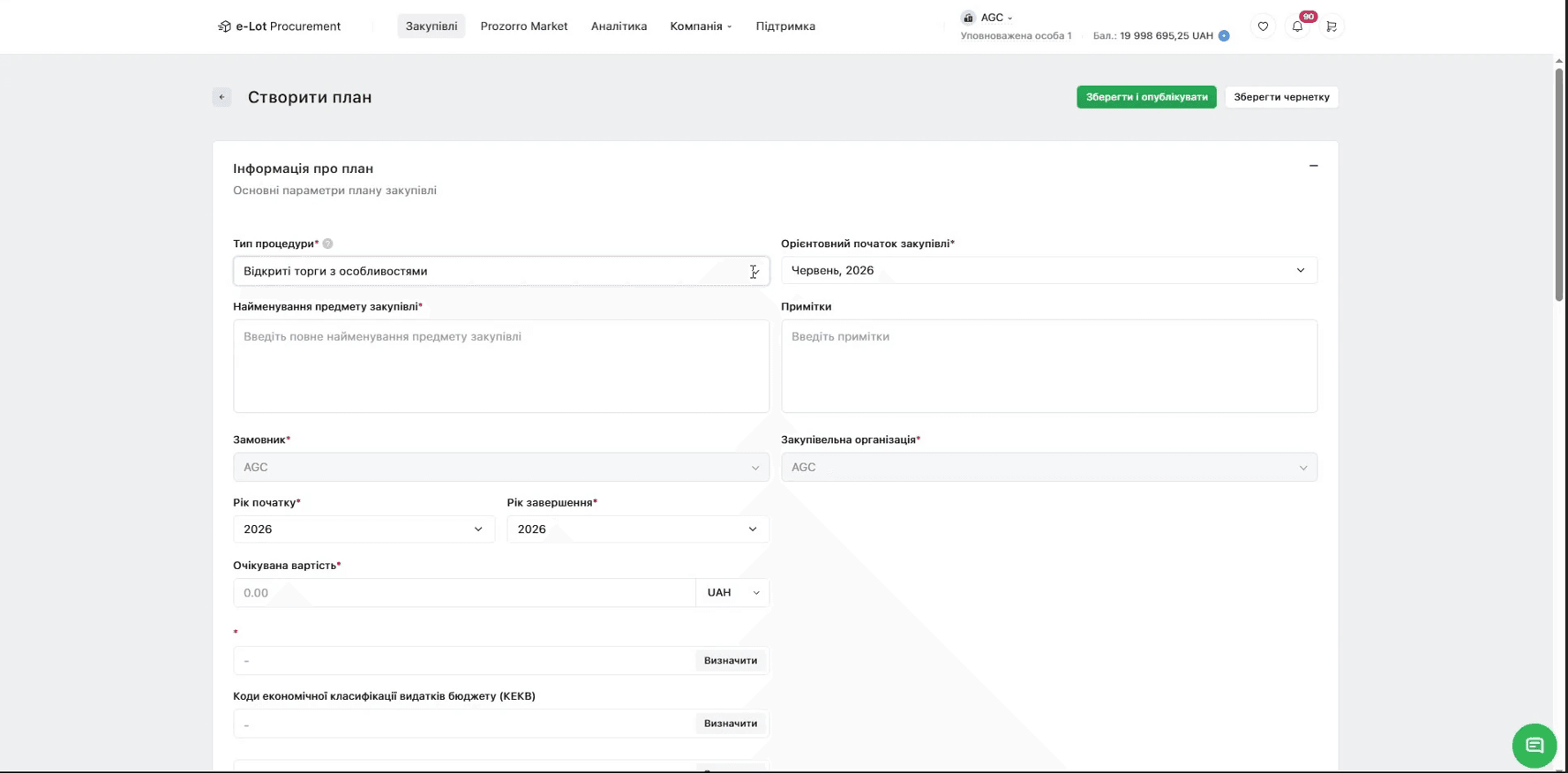
Task: Focus the Примітки text area
Action: coord(1049,366)
